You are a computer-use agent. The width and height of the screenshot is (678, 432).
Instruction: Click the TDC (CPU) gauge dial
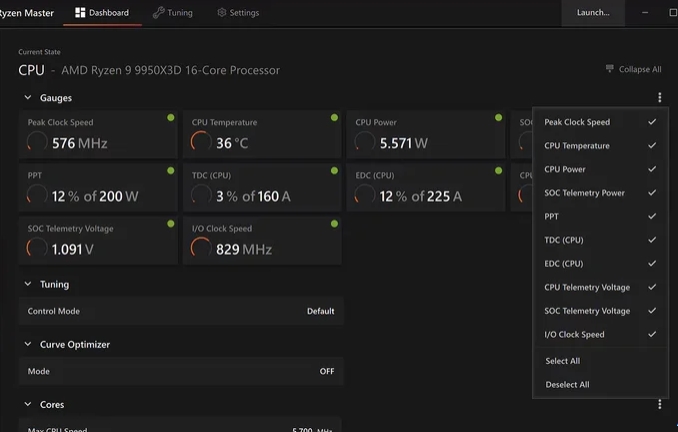click(201, 195)
